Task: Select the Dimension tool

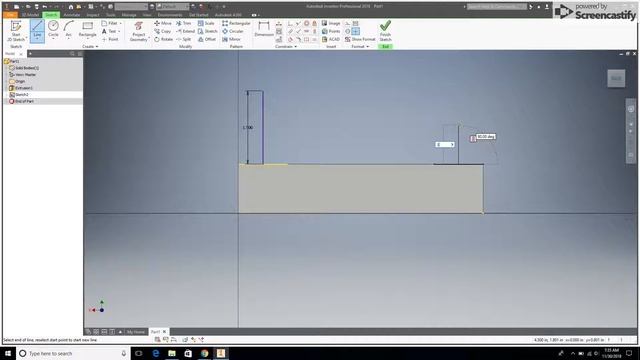Action: [264, 29]
